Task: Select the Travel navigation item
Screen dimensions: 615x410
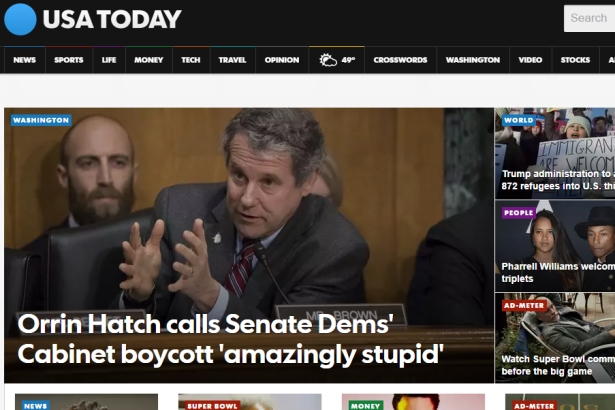Action: click(x=233, y=60)
